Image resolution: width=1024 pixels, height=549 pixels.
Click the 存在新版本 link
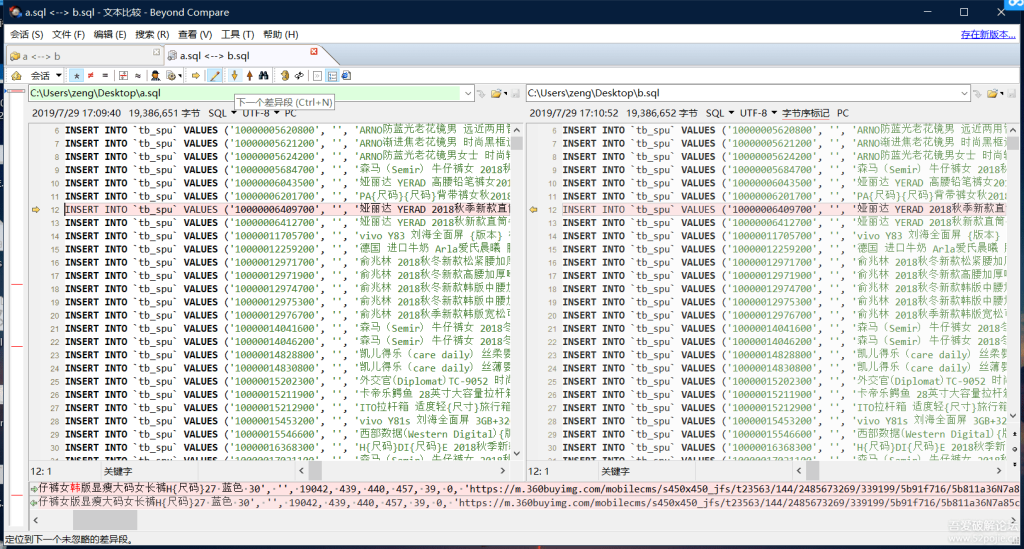pos(987,35)
